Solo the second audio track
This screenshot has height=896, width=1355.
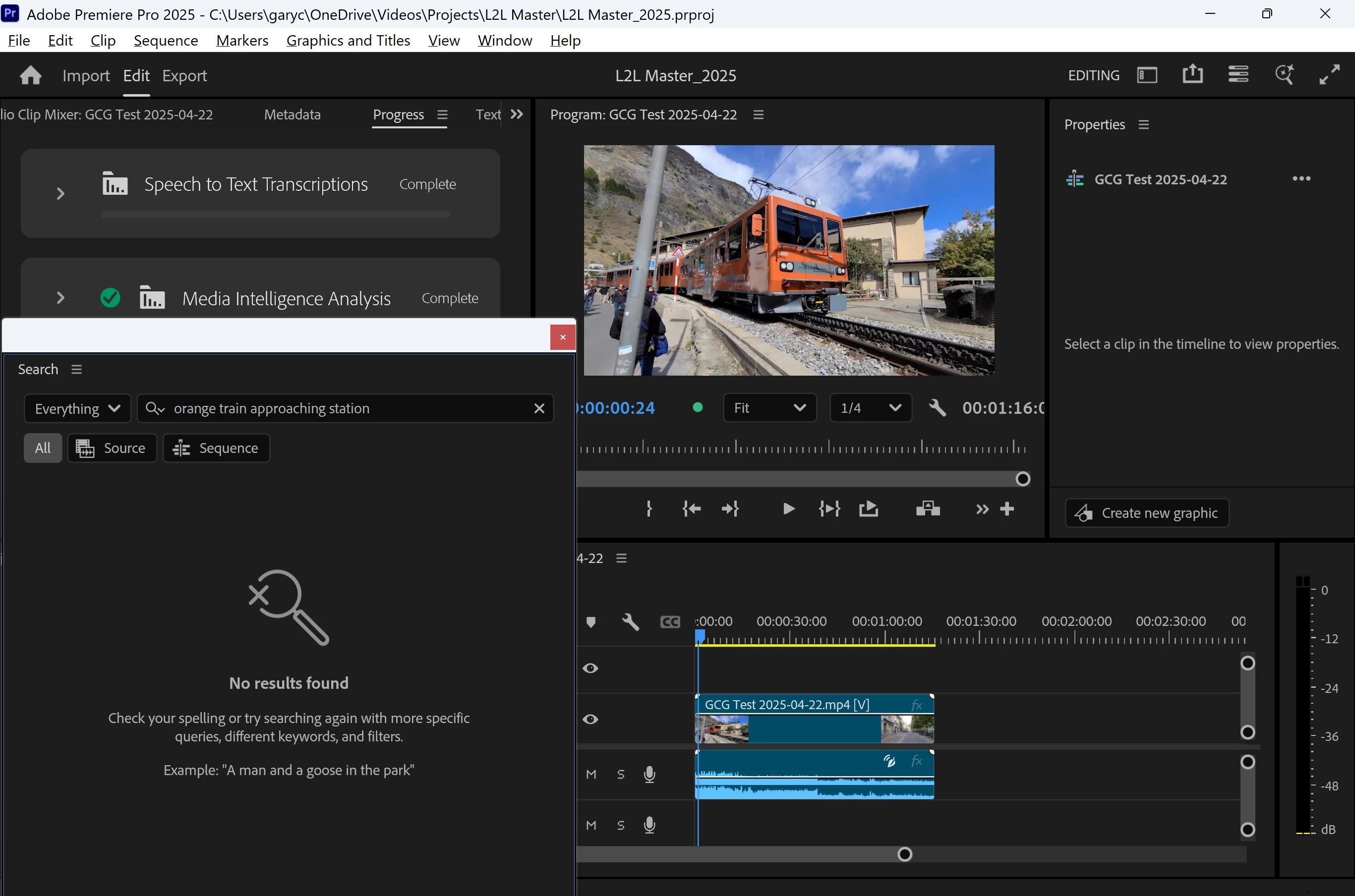[621, 825]
